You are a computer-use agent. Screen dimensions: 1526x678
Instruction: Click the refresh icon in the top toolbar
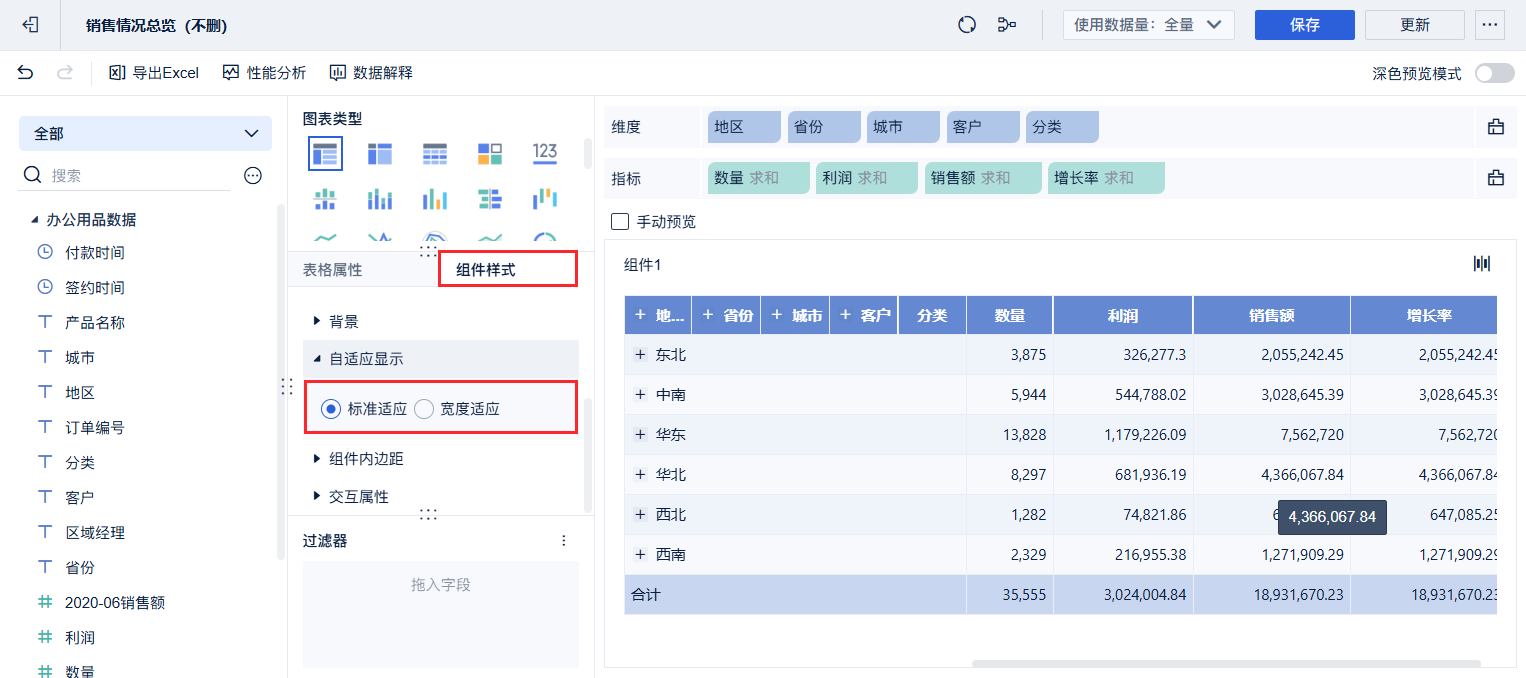tap(966, 24)
